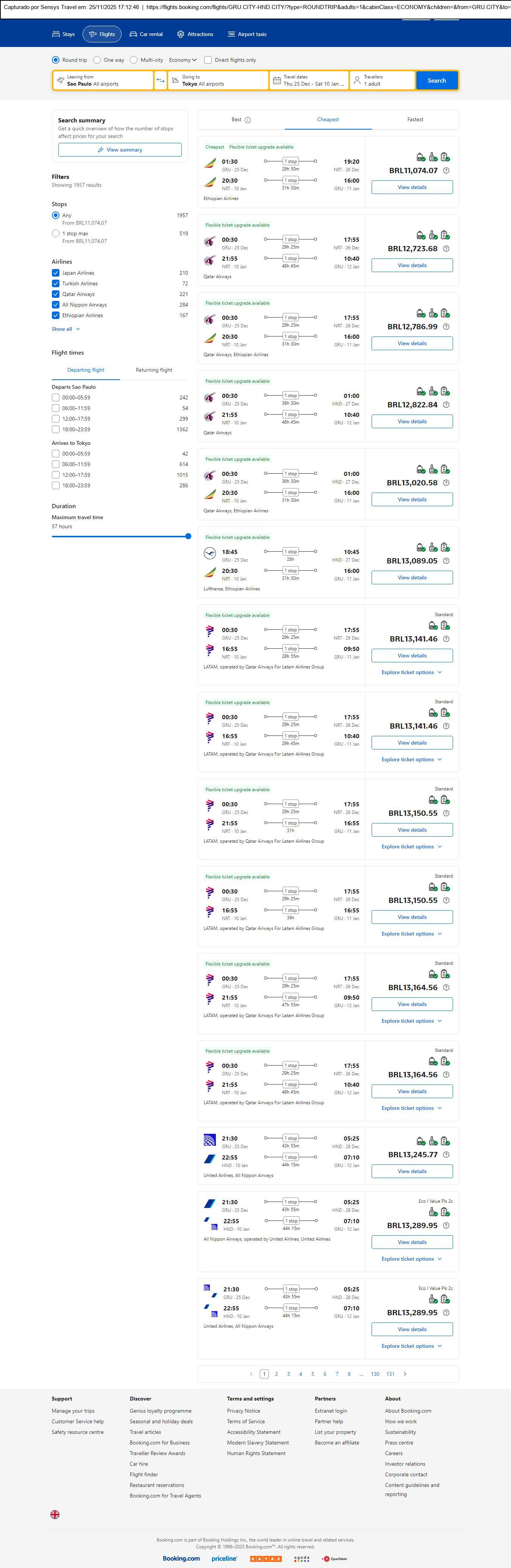Click the United Kingdom flag language icon

[x=55, y=1514]
